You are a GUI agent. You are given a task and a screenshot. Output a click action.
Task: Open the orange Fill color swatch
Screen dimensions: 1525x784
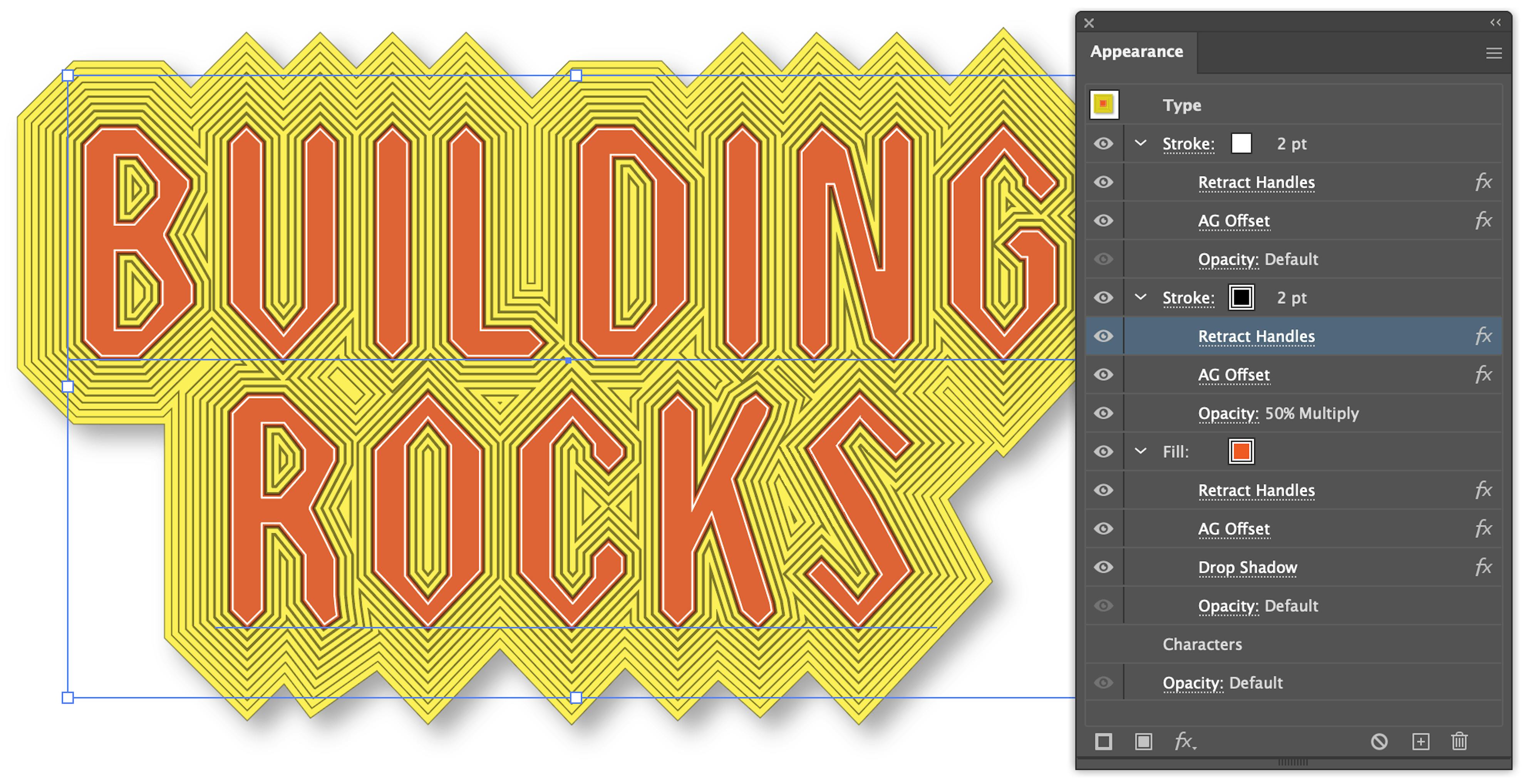(x=1241, y=451)
